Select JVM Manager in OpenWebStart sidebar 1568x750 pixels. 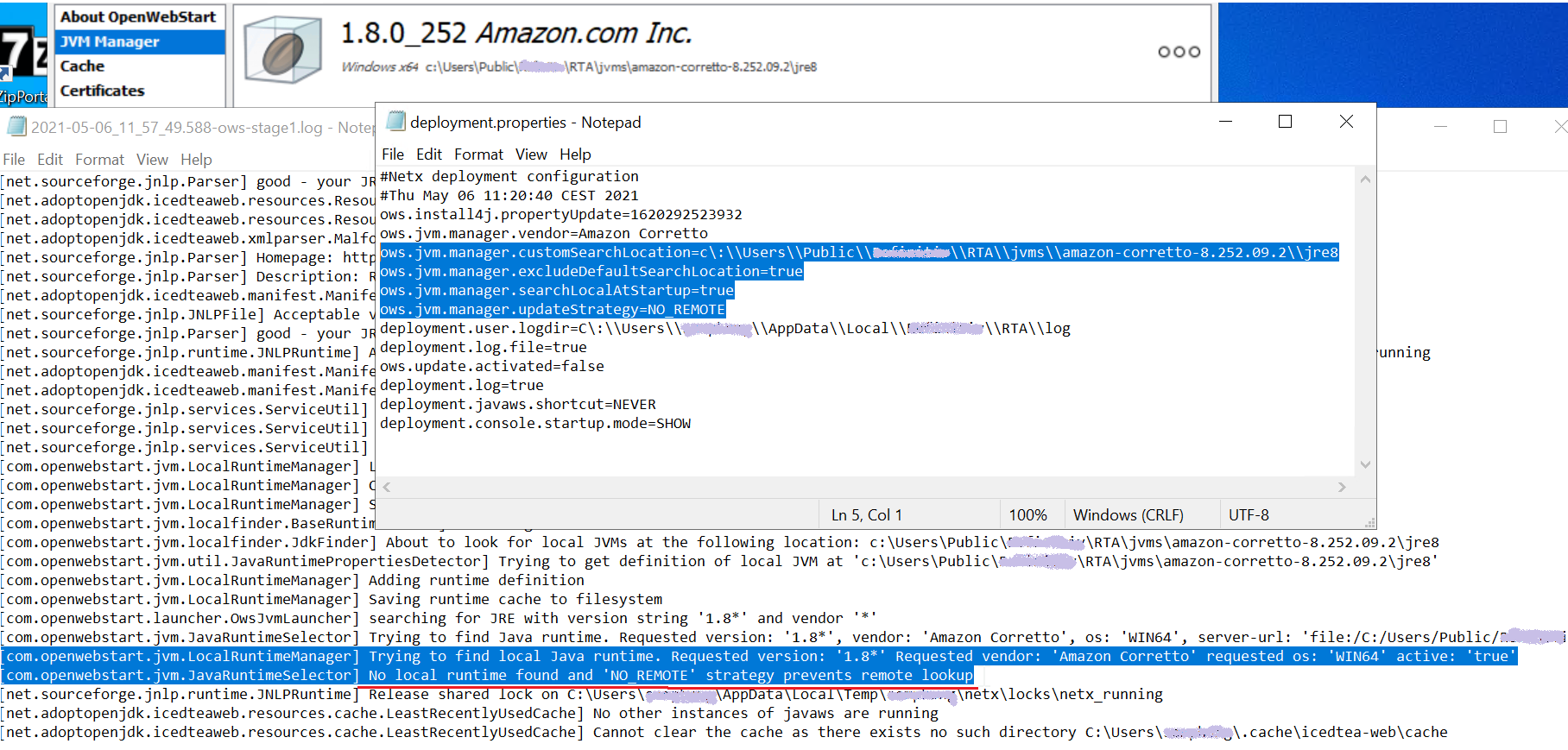tap(140, 41)
